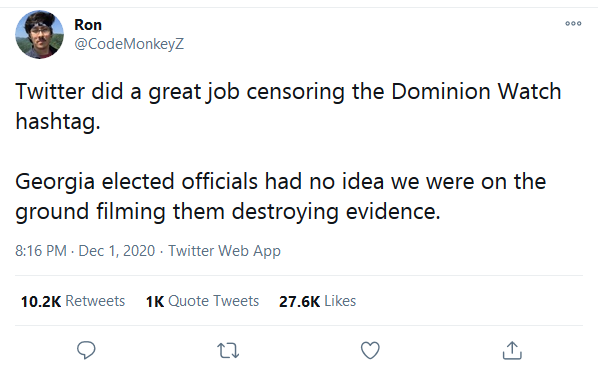This screenshot has width=598, height=374.
Task: Open the three-dot more options menu
Action: coord(573,24)
